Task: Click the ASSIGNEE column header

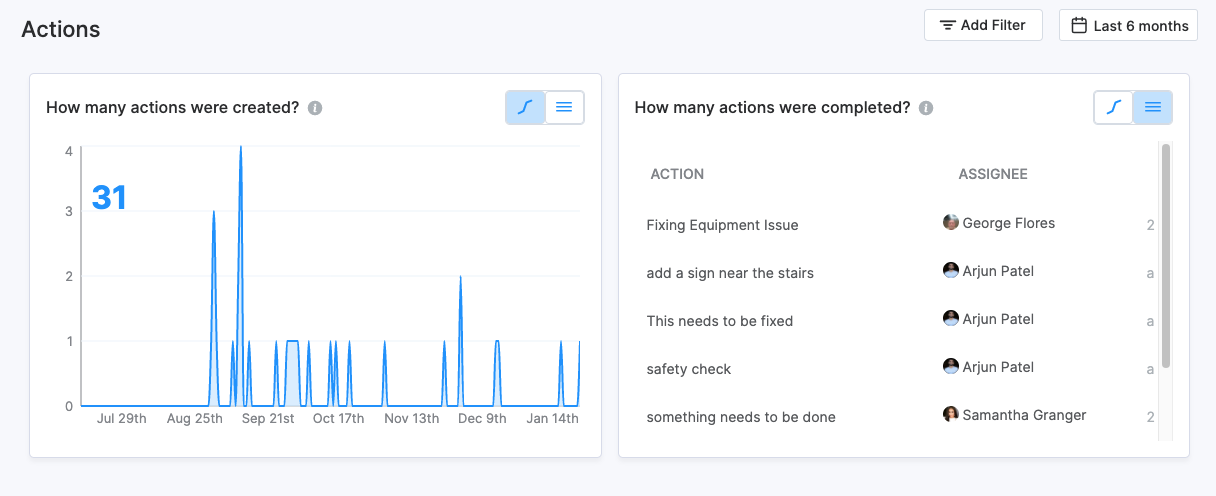Action: point(993,174)
